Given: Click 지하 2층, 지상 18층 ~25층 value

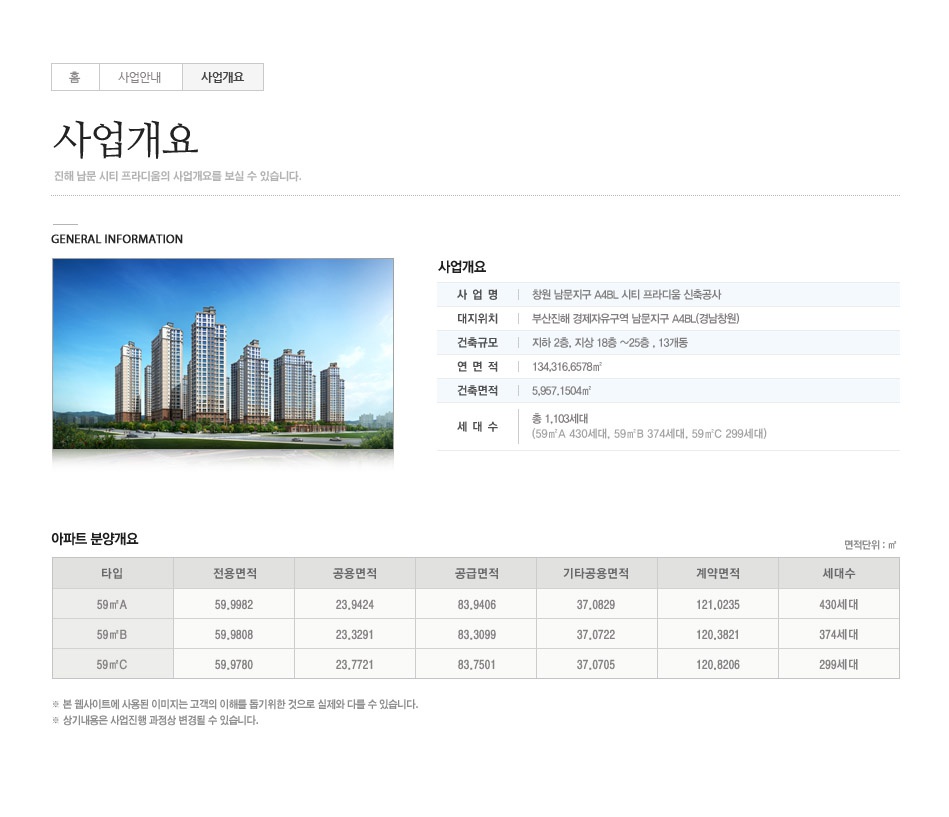Looking at the screenshot, I should click(x=609, y=343).
